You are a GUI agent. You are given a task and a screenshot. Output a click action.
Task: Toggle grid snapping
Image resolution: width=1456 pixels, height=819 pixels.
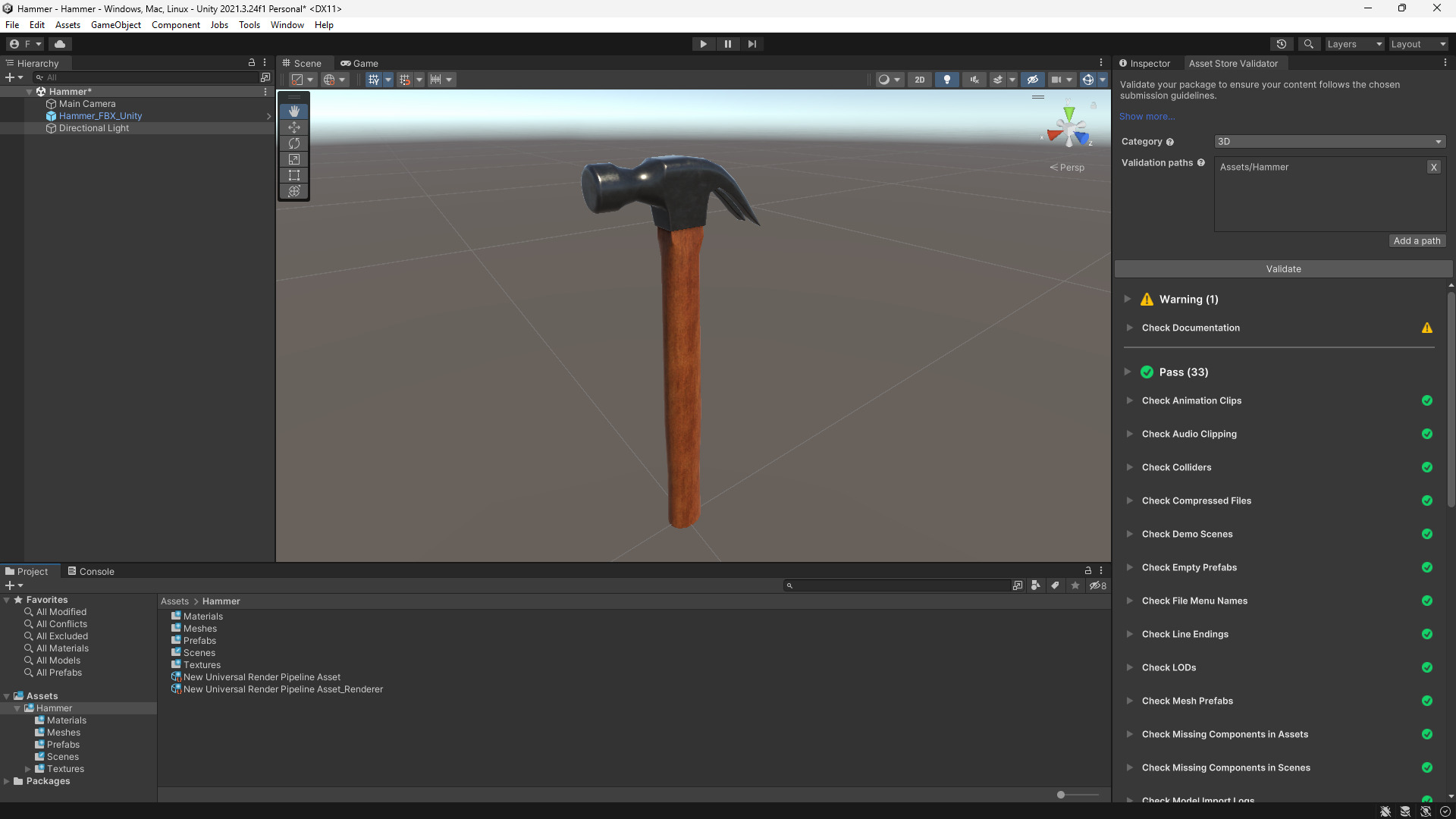(405, 80)
